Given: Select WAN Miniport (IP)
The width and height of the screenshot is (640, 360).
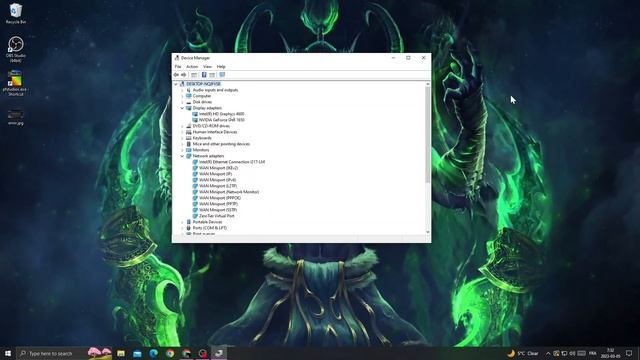Looking at the screenshot, I should (216, 174).
